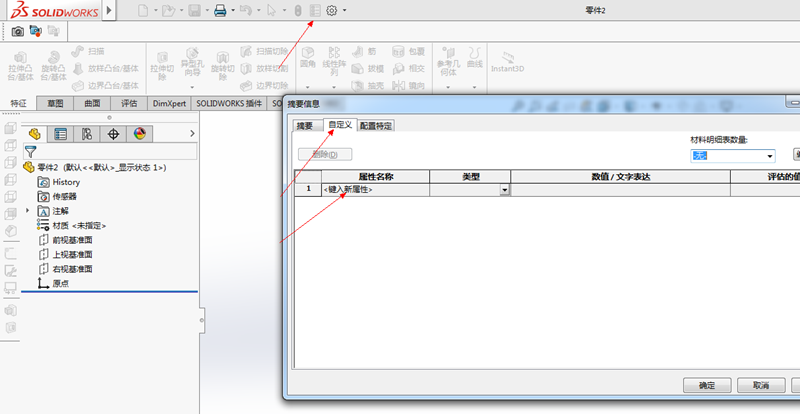Click 筋 rib tool
Screen dimensions: 800x414
[x=364, y=51]
